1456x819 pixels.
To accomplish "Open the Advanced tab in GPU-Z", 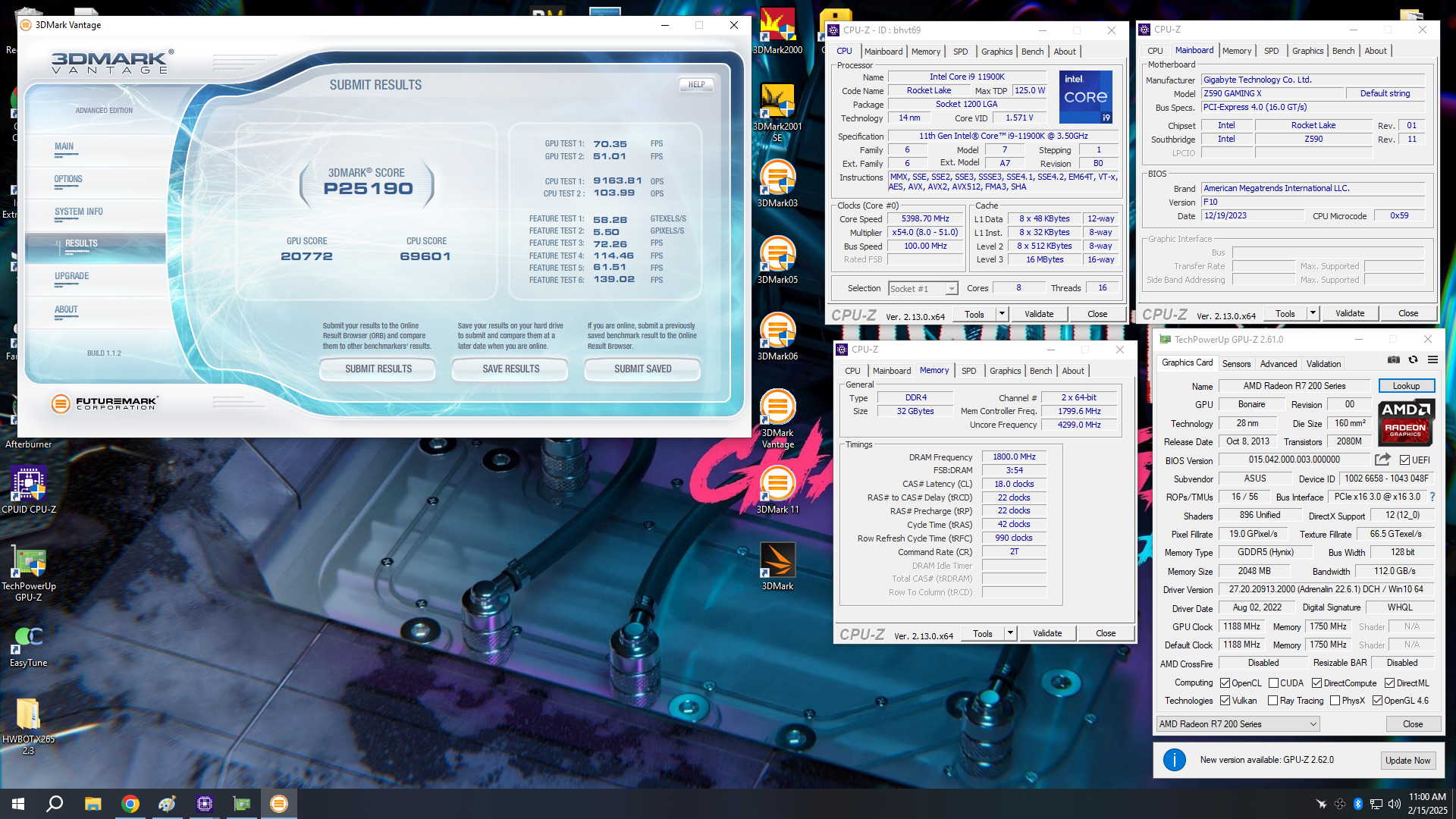I will (1278, 364).
